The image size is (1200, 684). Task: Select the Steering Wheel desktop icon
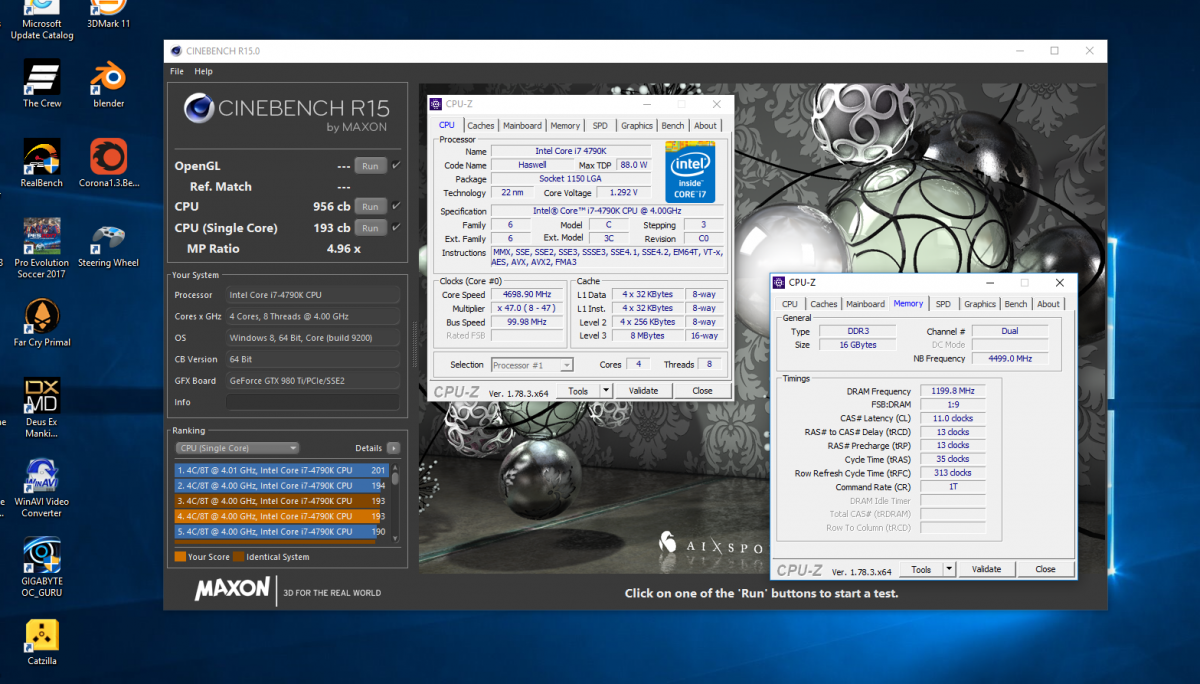click(109, 246)
